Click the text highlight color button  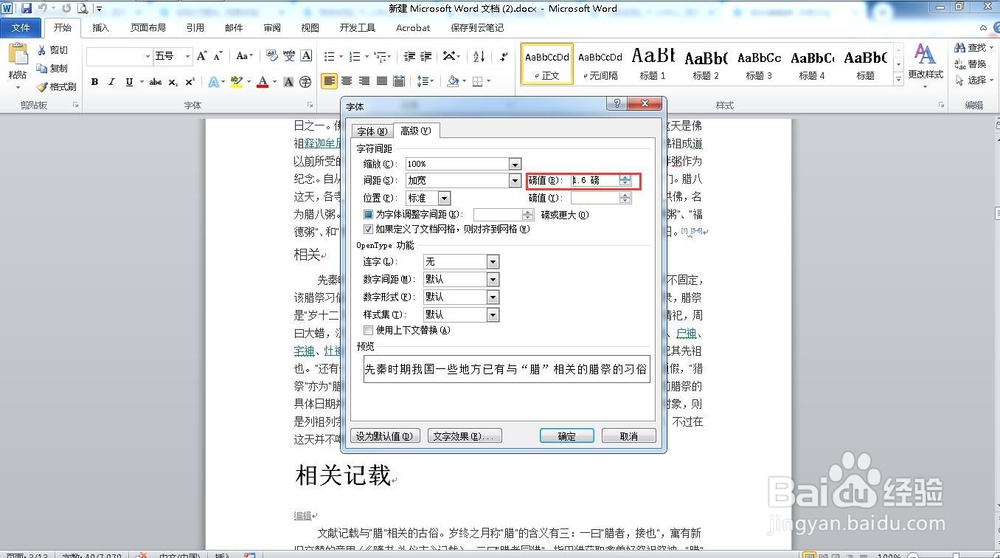tap(237, 82)
